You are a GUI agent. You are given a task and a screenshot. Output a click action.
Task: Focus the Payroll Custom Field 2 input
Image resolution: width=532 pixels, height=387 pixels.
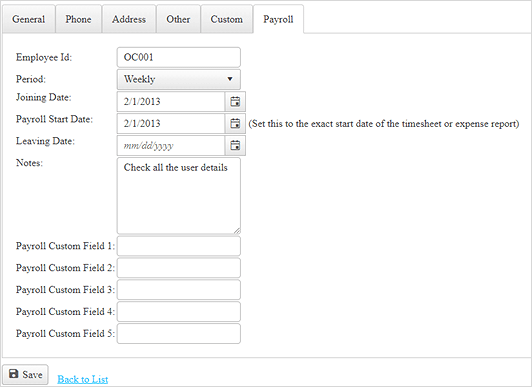point(179,268)
